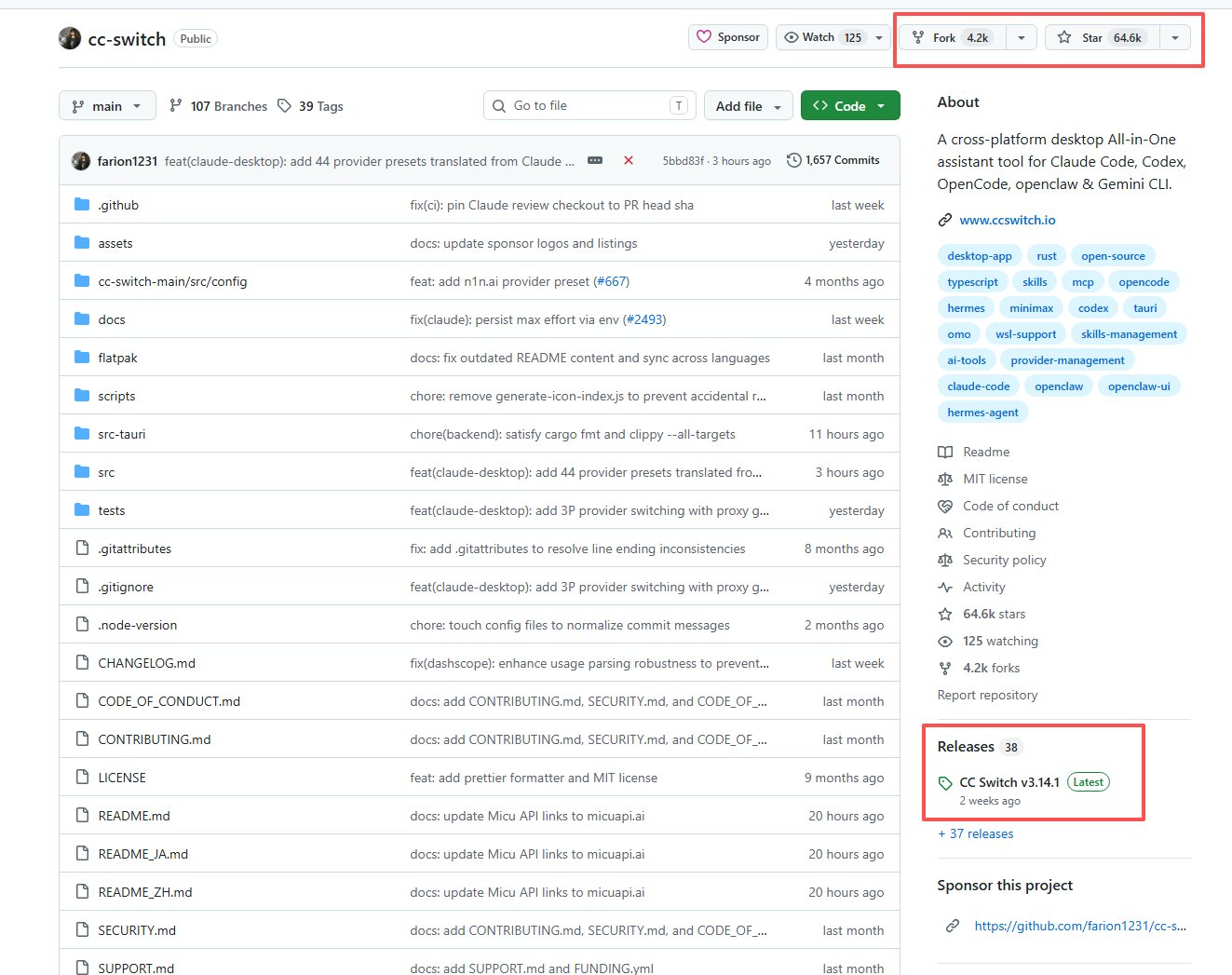Open the flatpak folder icon
Screen dimensions: 1232x975
coord(82,358)
